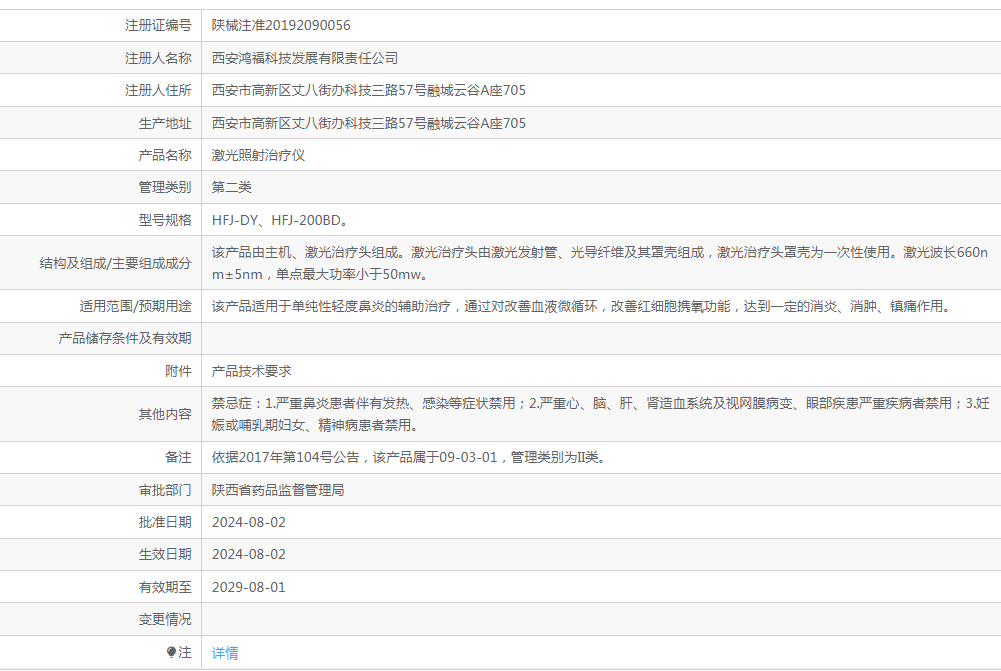Click approving department 陕西省药品监督管理局
1001x671 pixels.
coord(278,490)
